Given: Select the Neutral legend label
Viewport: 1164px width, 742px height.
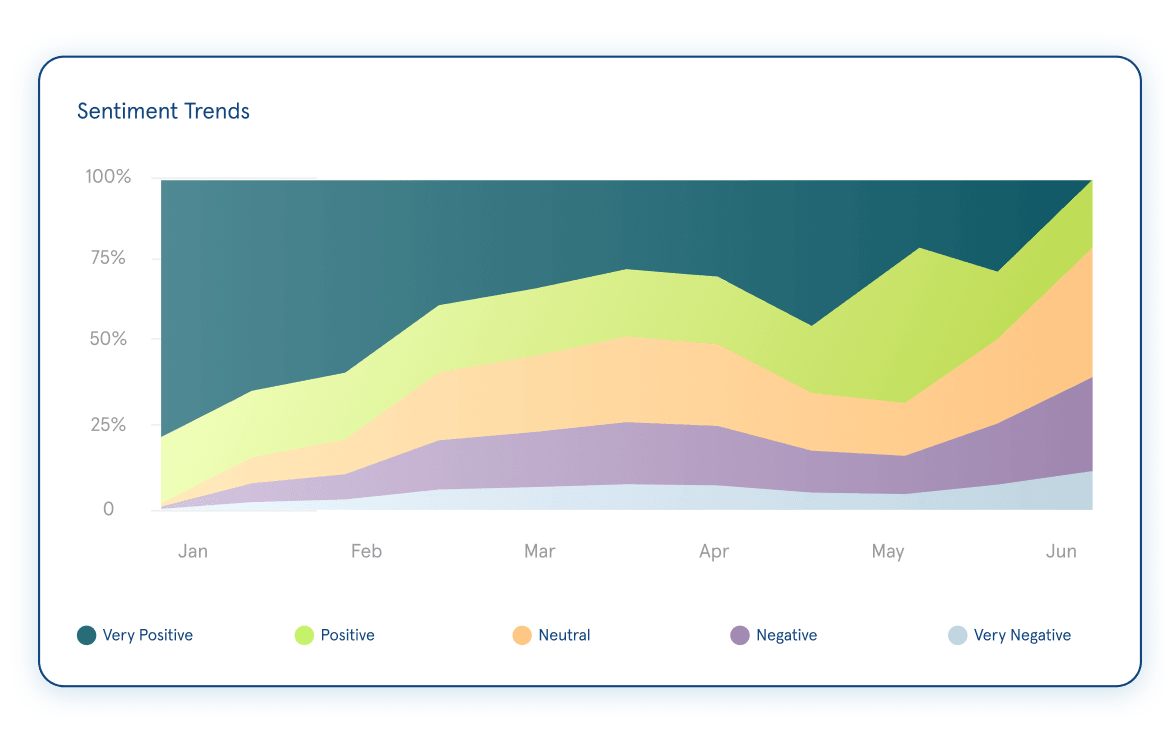Looking at the screenshot, I should click(565, 635).
